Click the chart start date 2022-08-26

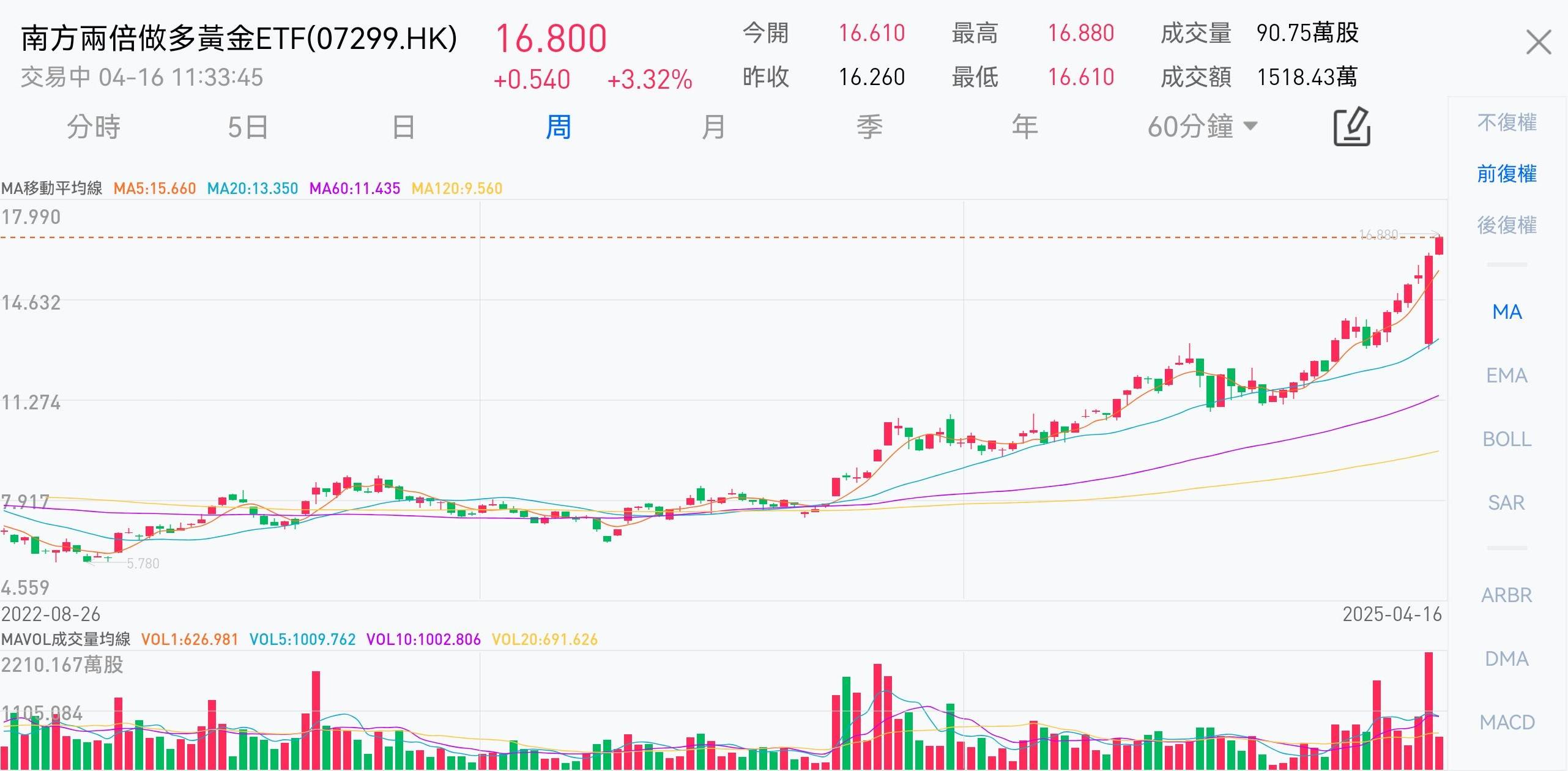[51, 614]
